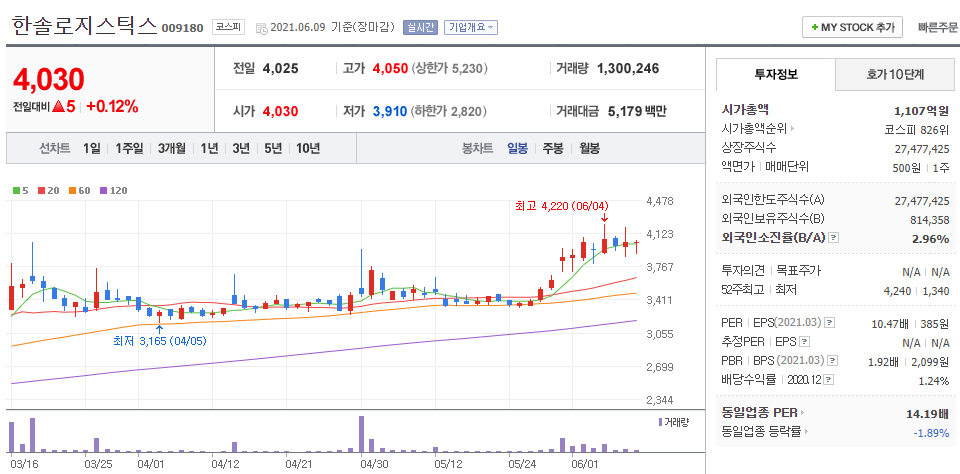The image size is (960, 474).
Task: Select 3년 line chart period
Action: pos(241,148)
